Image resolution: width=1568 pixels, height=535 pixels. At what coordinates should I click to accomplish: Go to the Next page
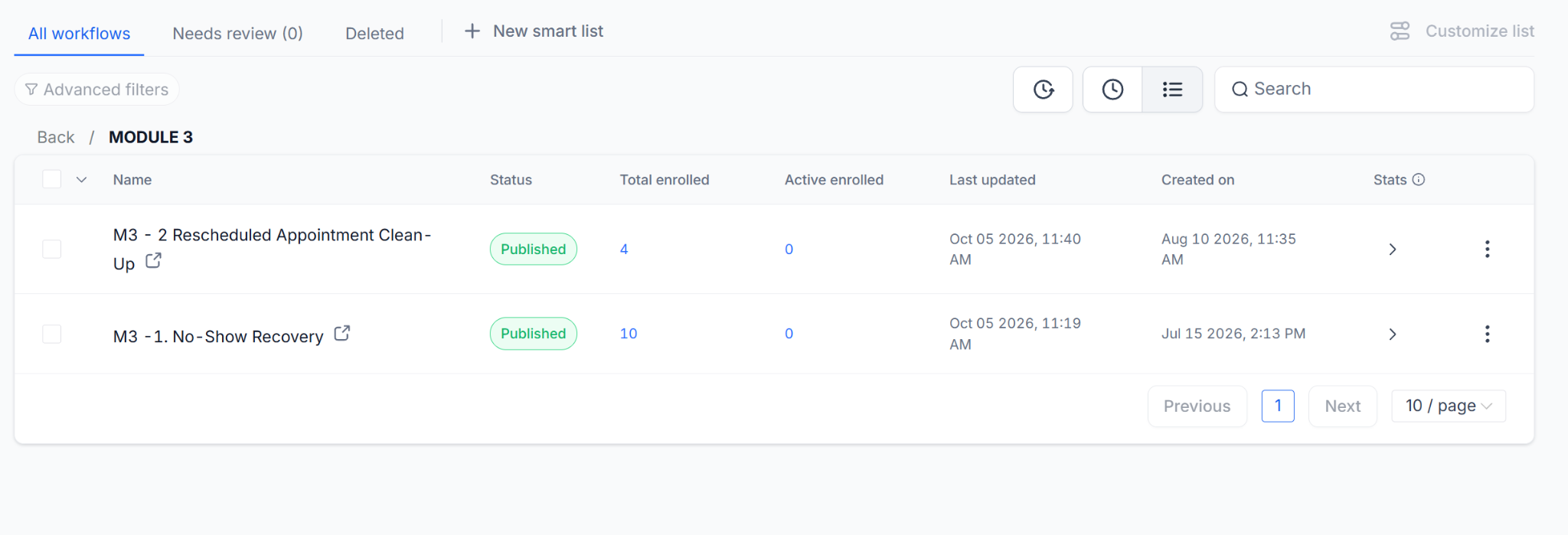pos(1343,406)
